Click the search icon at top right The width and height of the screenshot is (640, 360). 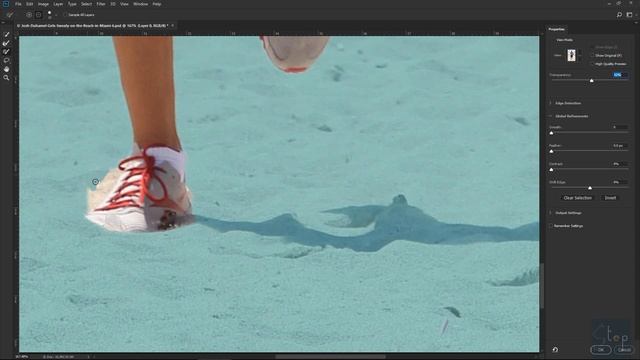pos(619,15)
